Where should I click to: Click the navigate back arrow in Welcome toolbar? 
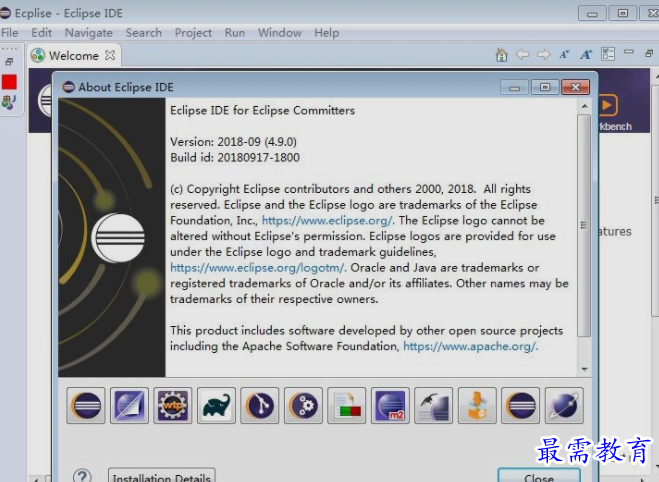pyautogui.click(x=522, y=55)
